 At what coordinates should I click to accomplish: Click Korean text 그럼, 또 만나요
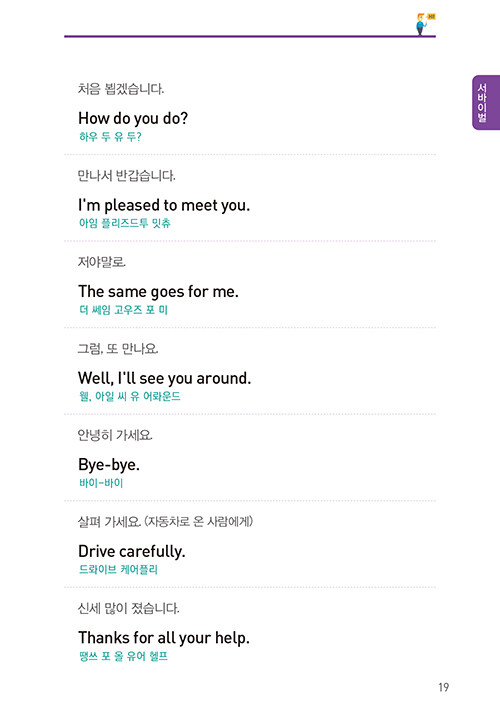click(x=118, y=349)
